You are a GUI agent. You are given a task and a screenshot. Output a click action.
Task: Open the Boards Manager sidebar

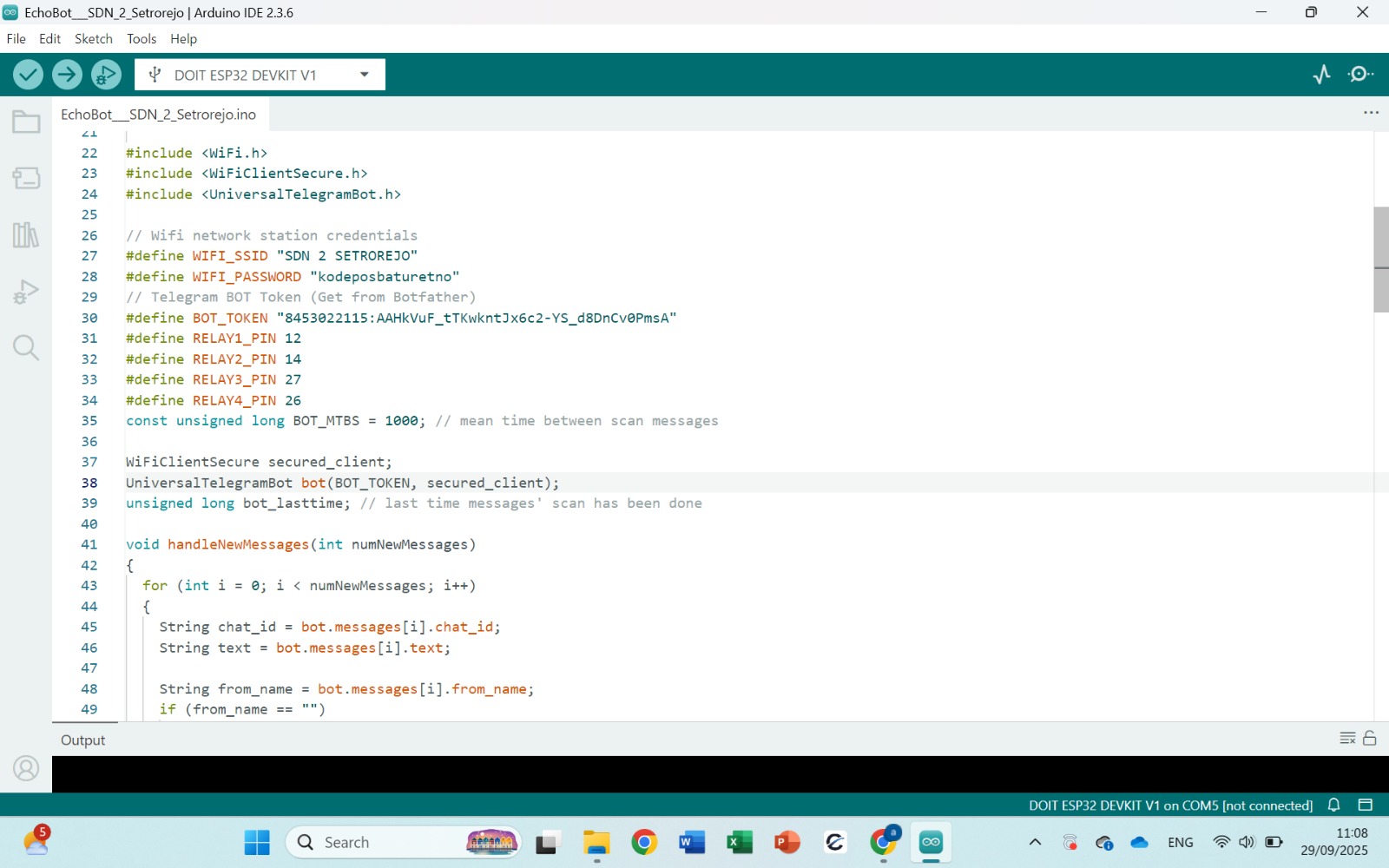pos(26,179)
